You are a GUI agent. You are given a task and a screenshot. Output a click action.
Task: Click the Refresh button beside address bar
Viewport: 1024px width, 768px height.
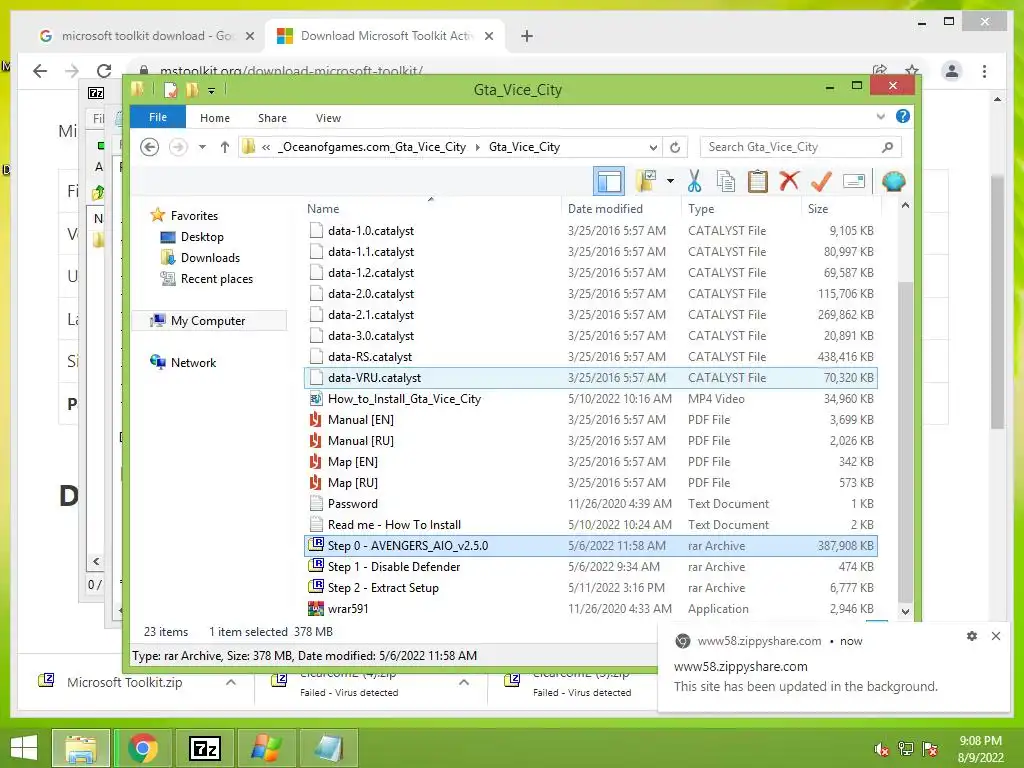(675, 147)
